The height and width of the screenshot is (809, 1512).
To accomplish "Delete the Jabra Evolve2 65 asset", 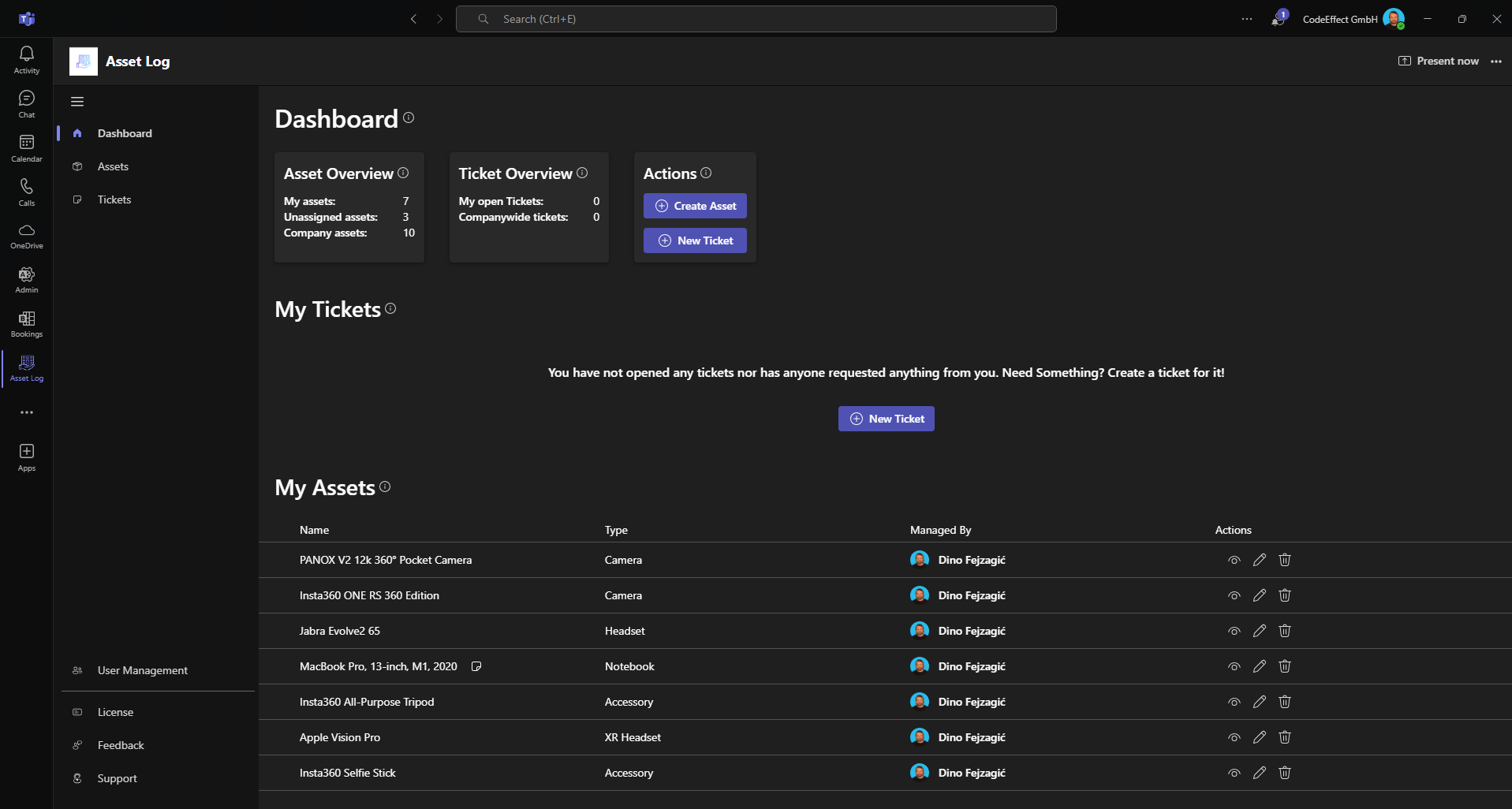I will [1284, 631].
